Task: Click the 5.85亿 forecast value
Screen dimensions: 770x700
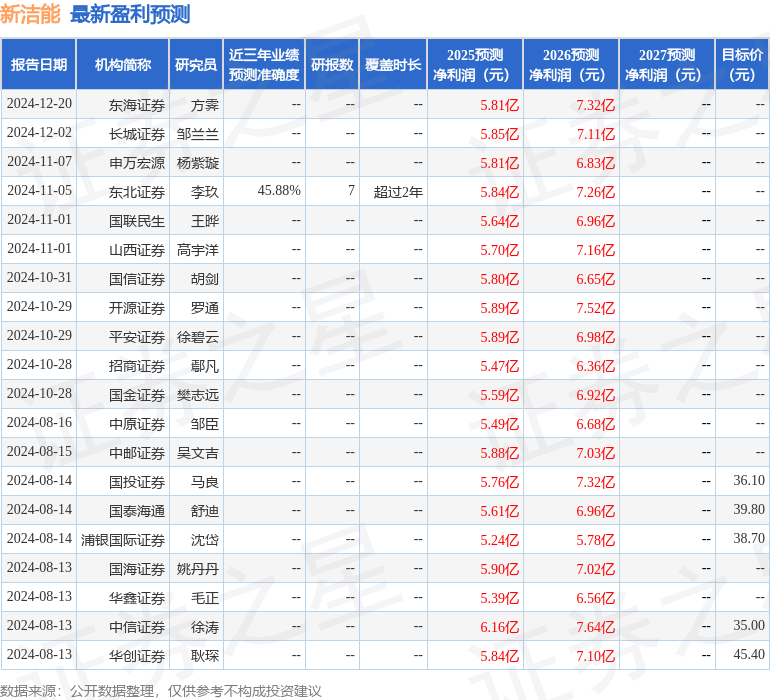Action: pyautogui.click(x=499, y=134)
